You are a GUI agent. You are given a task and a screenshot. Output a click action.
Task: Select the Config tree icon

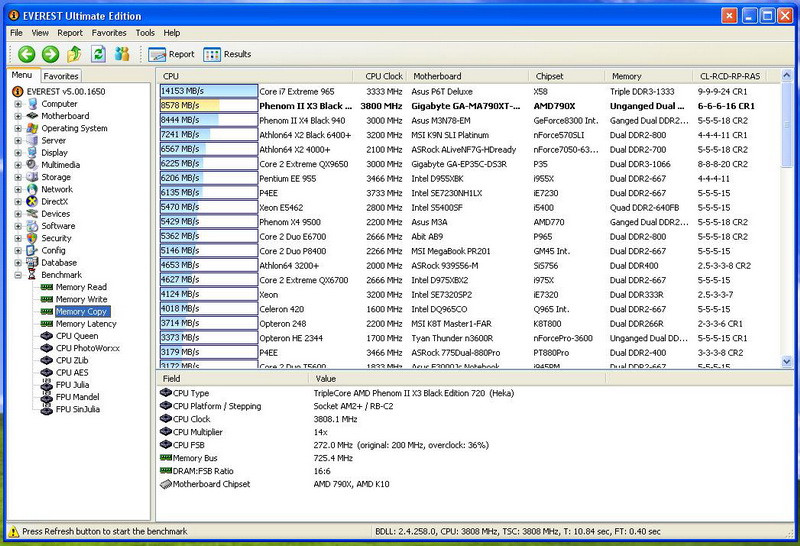click(32, 251)
